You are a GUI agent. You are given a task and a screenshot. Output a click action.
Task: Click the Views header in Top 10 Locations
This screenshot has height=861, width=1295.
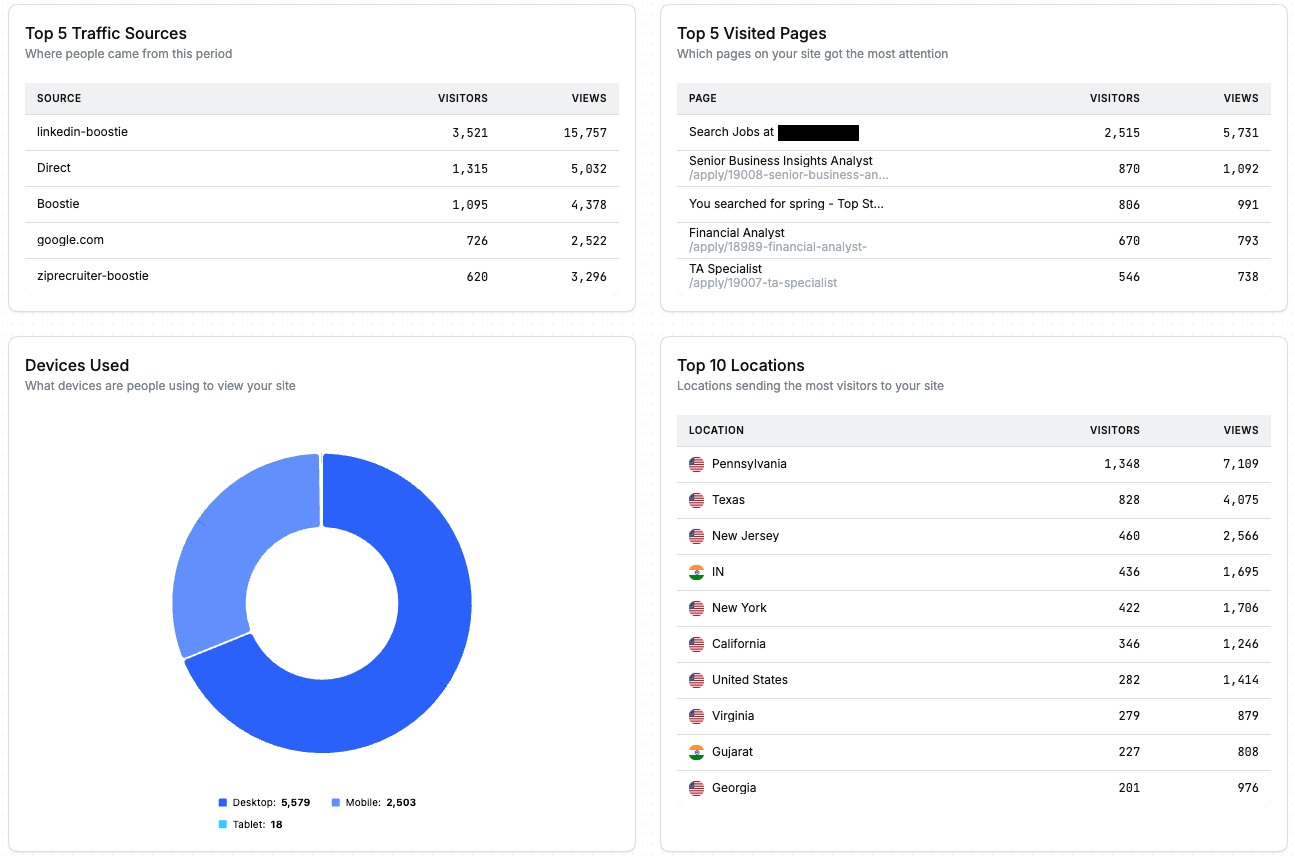(1241, 431)
